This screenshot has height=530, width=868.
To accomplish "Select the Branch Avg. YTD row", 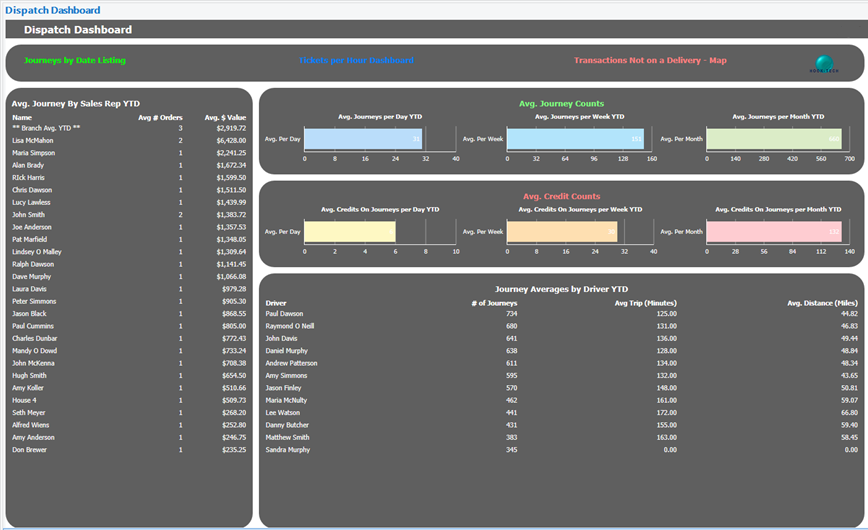I will (x=129, y=128).
